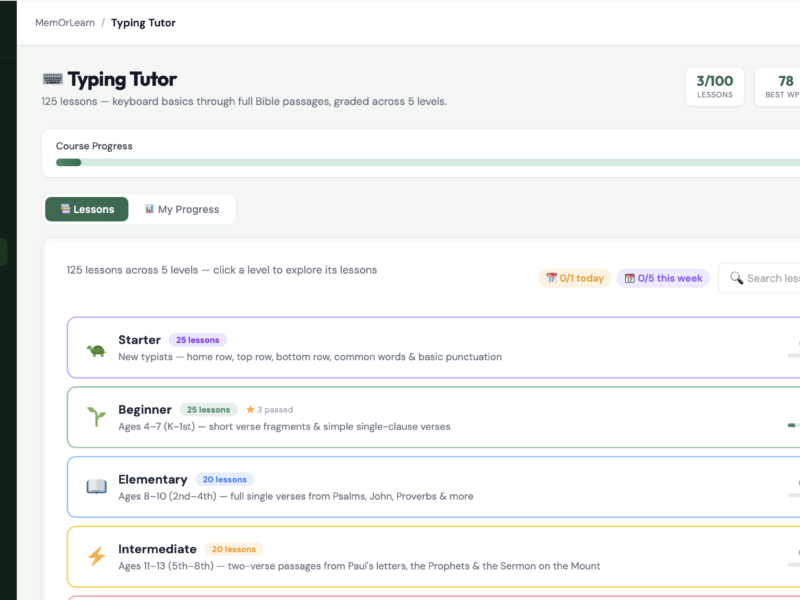This screenshot has height=600, width=800.
Task: Click the seedling icon on Beginner level
Action: click(x=96, y=416)
